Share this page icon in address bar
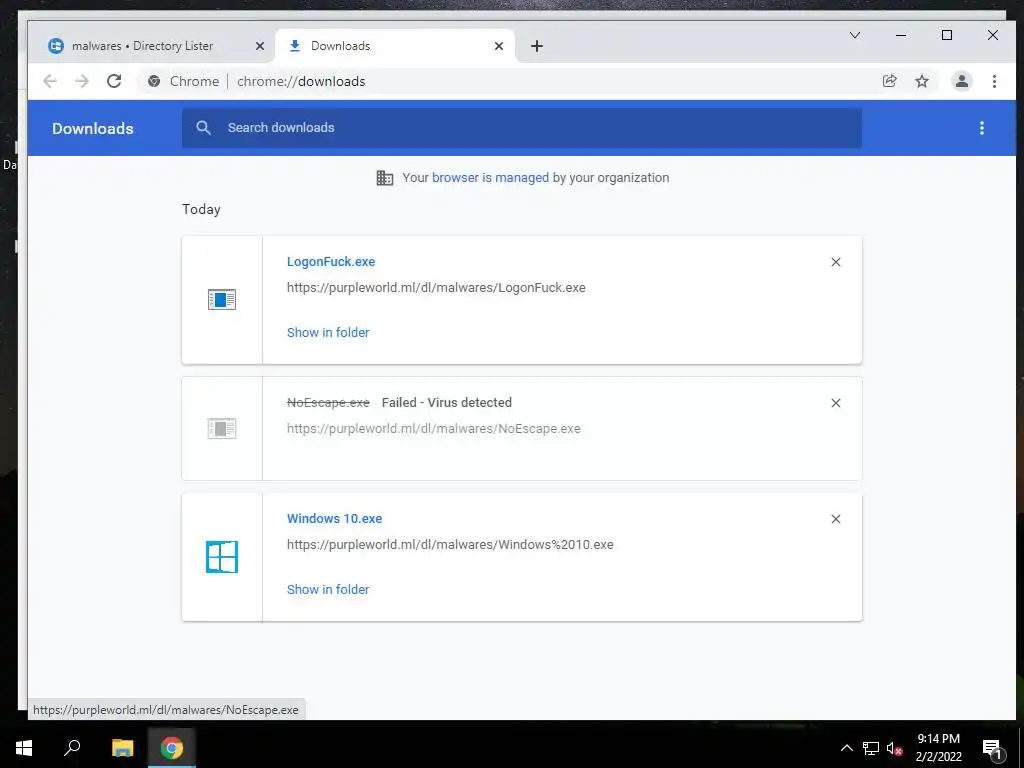This screenshot has width=1024, height=768. point(889,81)
